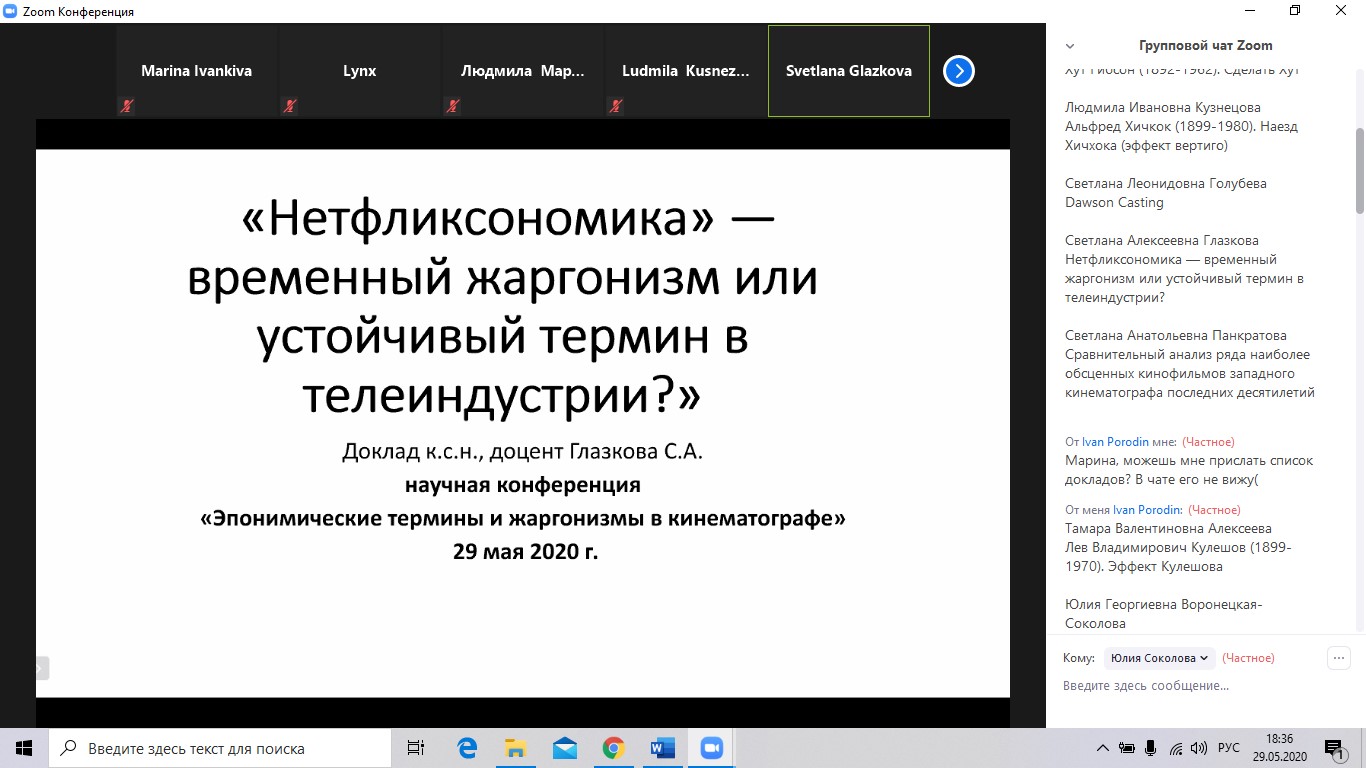Select Marina Ivankiva's video tile
This screenshot has height=768, width=1366.
point(197,71)
